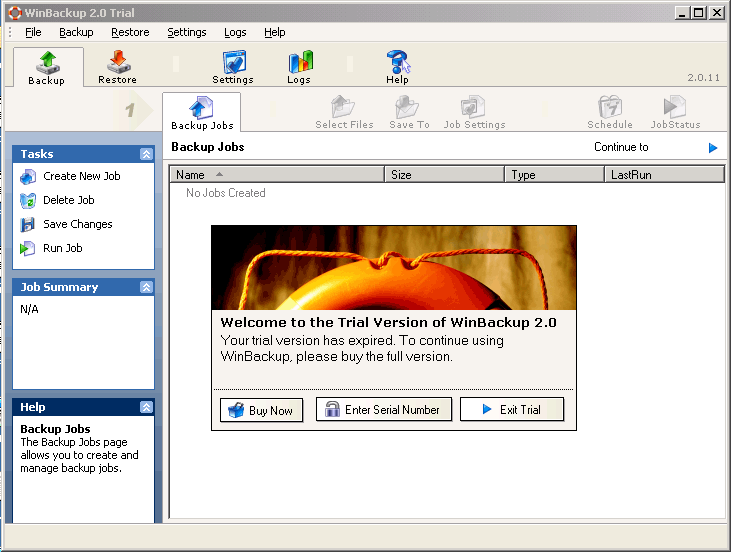The width and height of the screenshot is (731, 552).
Task: Click the lifebuoy trial banner image
Action: [394, 268]
